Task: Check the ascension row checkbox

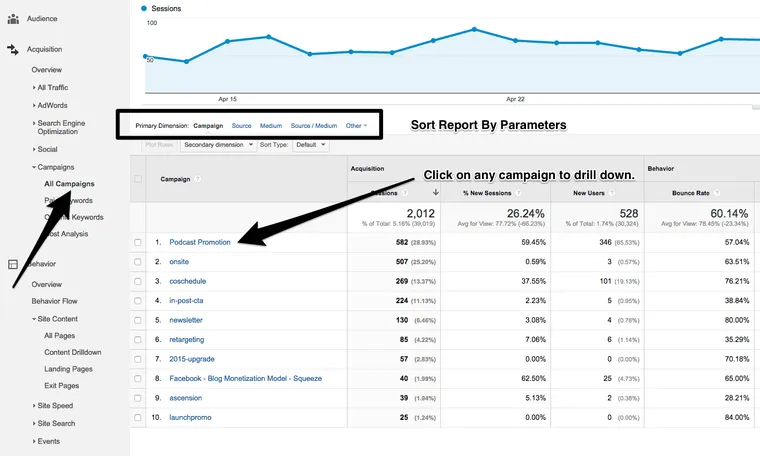Action: (138, 398)
